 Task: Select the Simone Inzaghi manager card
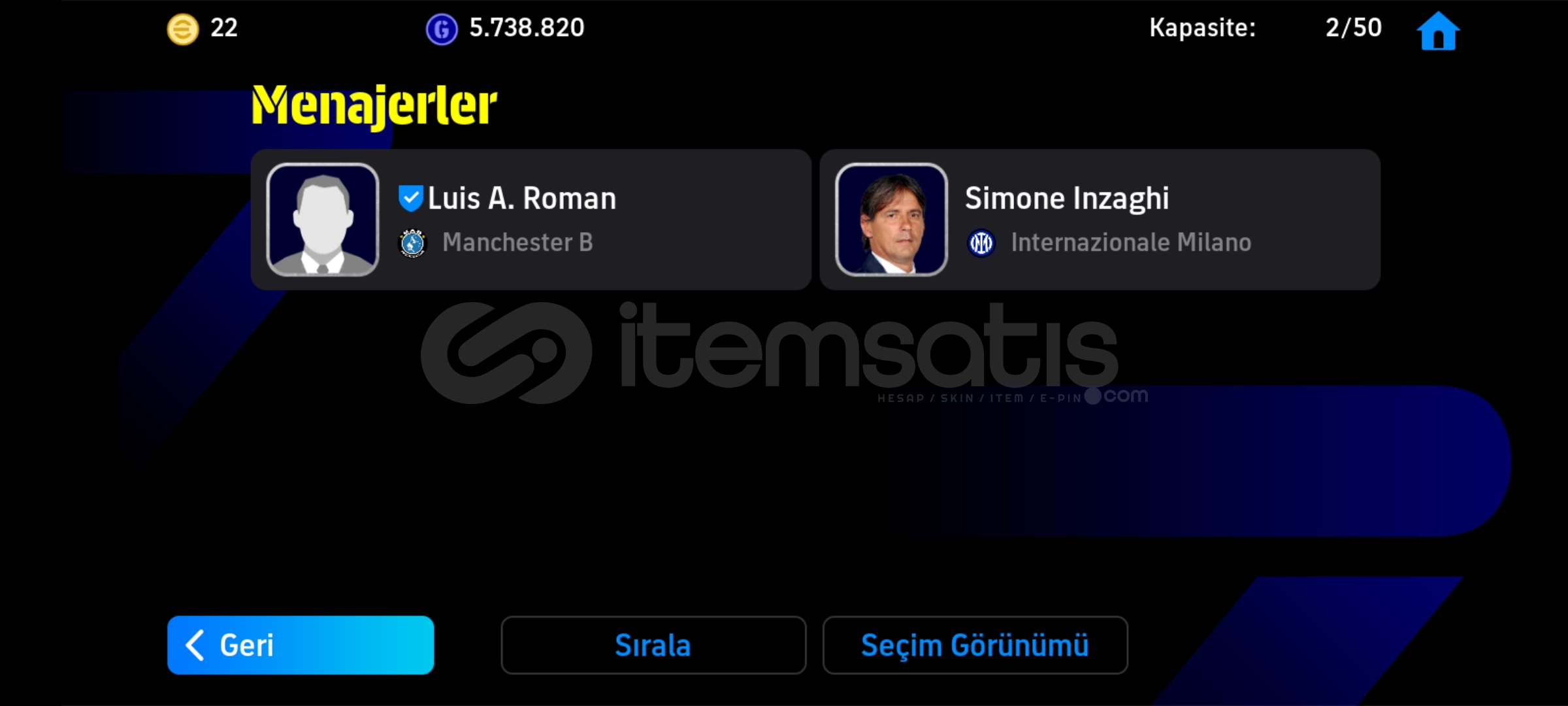[x=1100, y=220]
